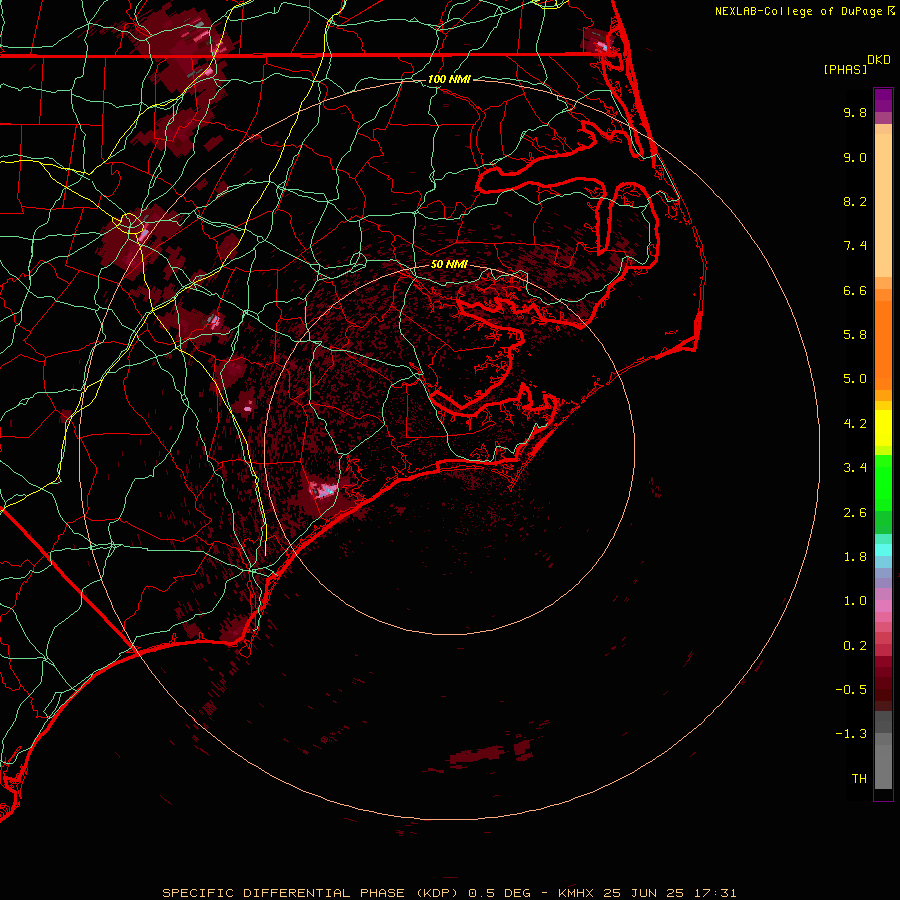The width and height of the screenshot is (900, 900).
Task: Select the 3.4 legend value
Action: (x=855, y=468)
